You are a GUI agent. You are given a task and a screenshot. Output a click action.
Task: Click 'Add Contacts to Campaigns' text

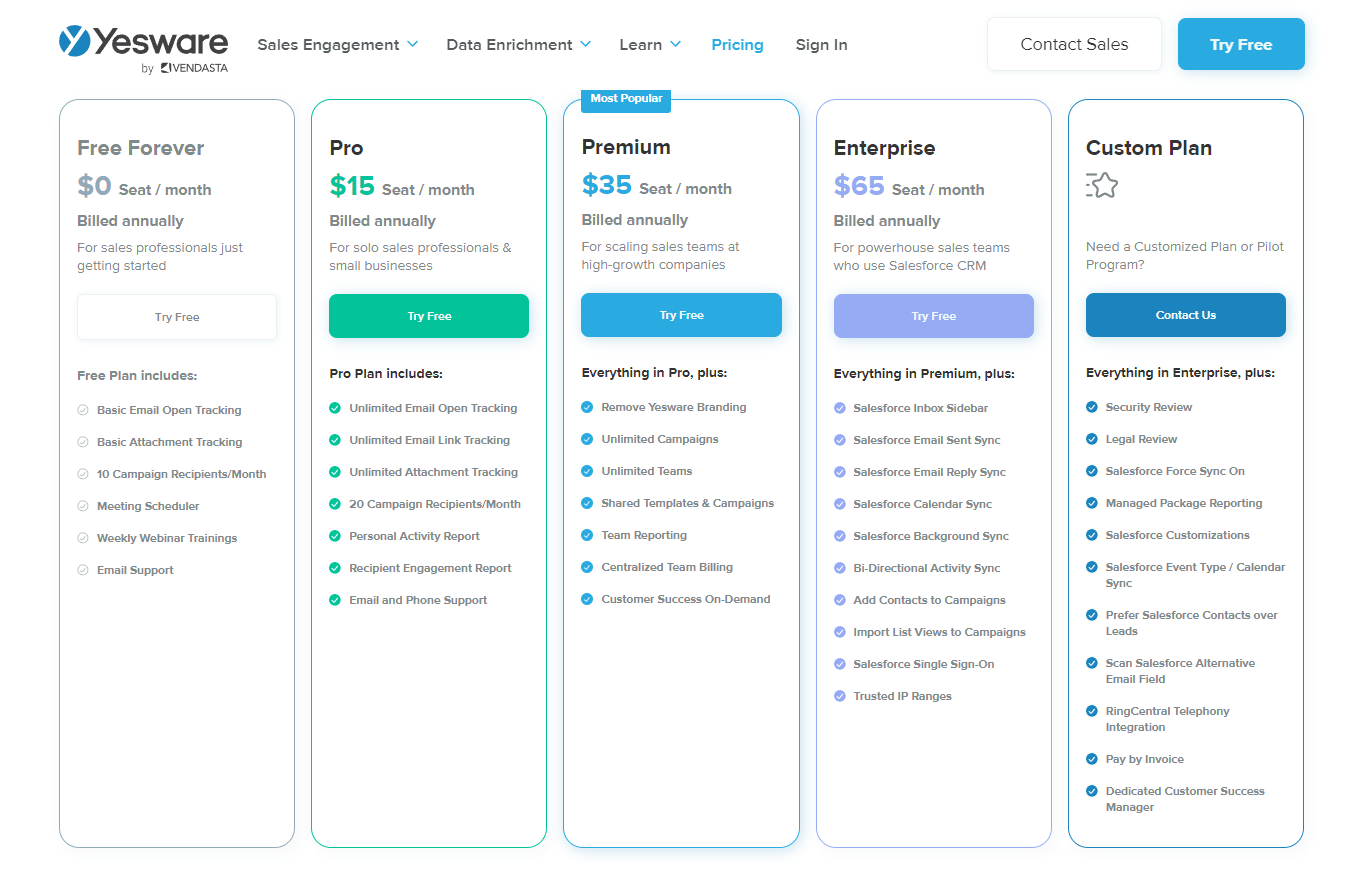point(930,600)
